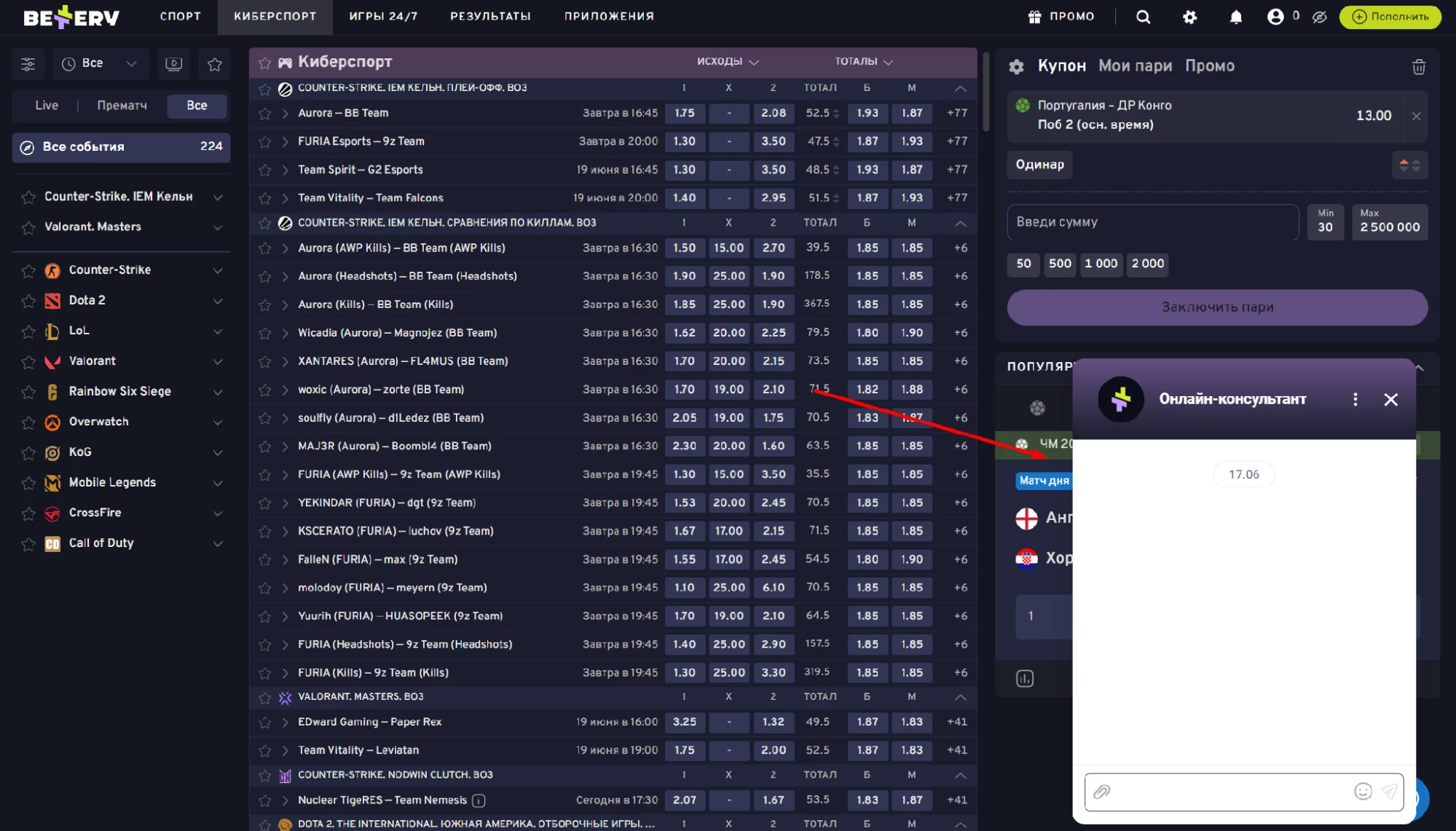Favorite Valorant. Masters in sidebar
1456x831 pixels.
pos(28,228)
